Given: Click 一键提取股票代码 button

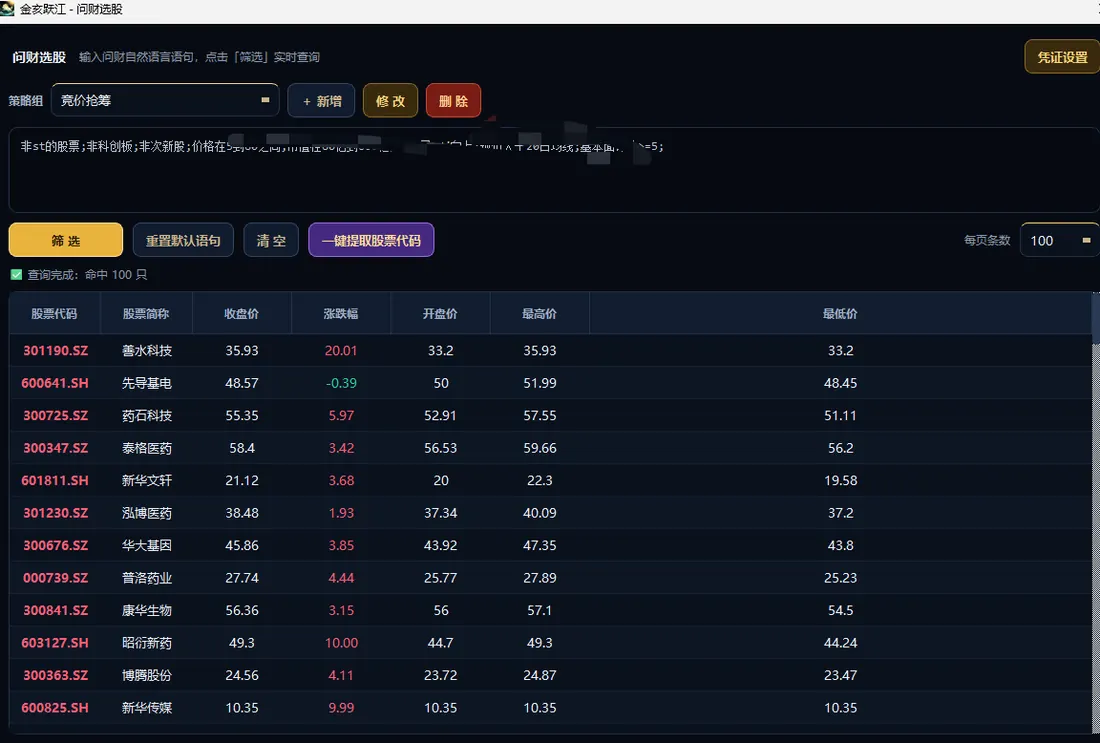Looking at the screenshot, I should [x=371, y=241].
